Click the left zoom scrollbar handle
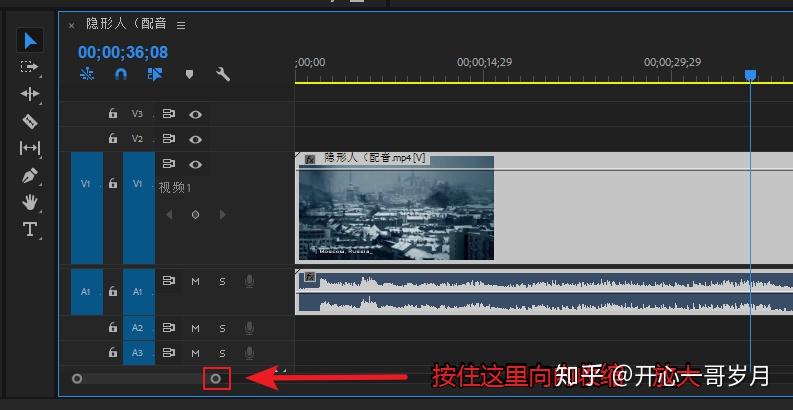 77,378
